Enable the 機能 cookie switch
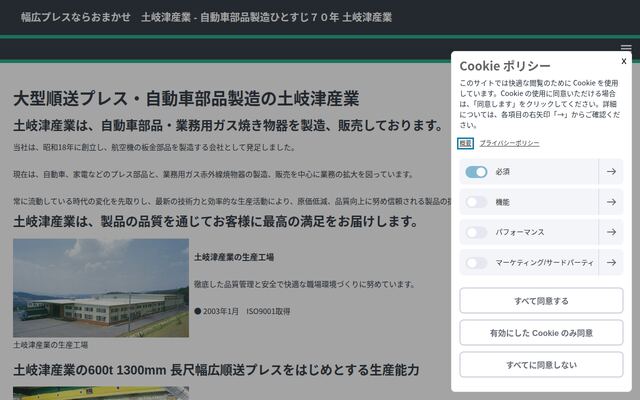The height and width of the screenshot is (400, 640). [x=476, y=202]
